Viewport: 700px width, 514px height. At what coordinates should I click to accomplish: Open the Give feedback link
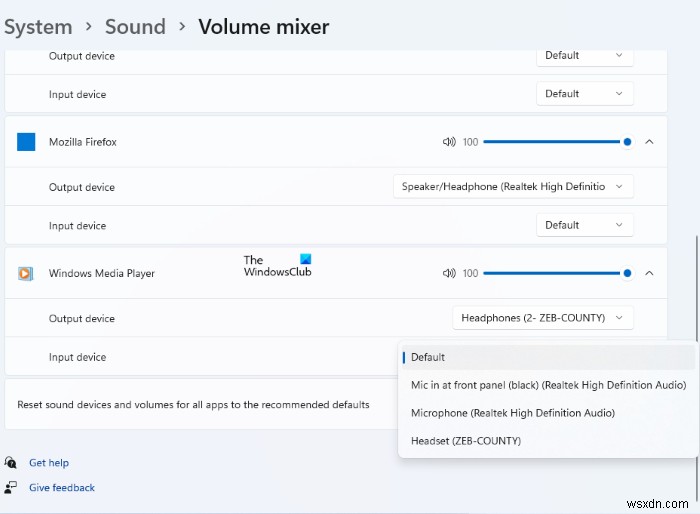point(62,488)
